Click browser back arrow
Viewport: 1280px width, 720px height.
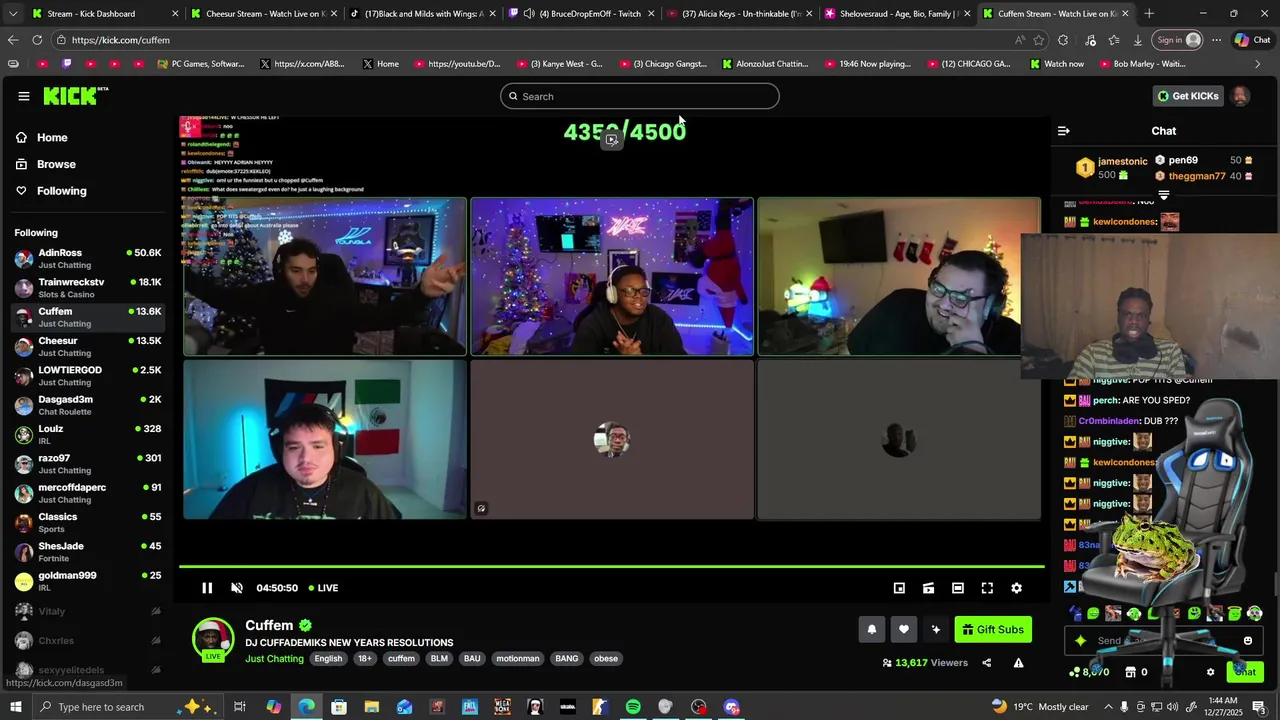[13, 40]
